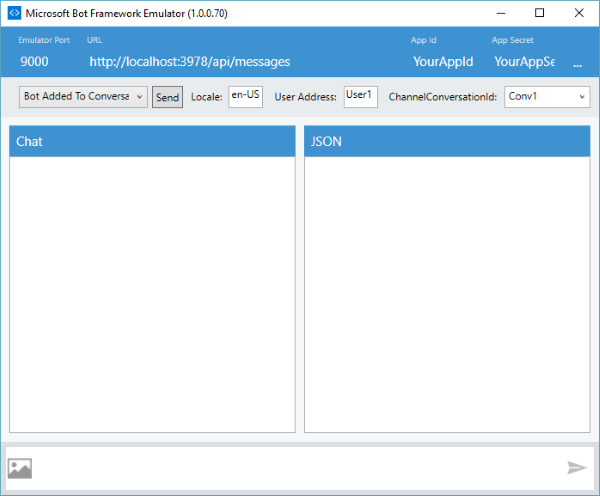This screenshot has width=600, height=496.
Task: Edit the App Secret field
Action: (x=525, y=62)
